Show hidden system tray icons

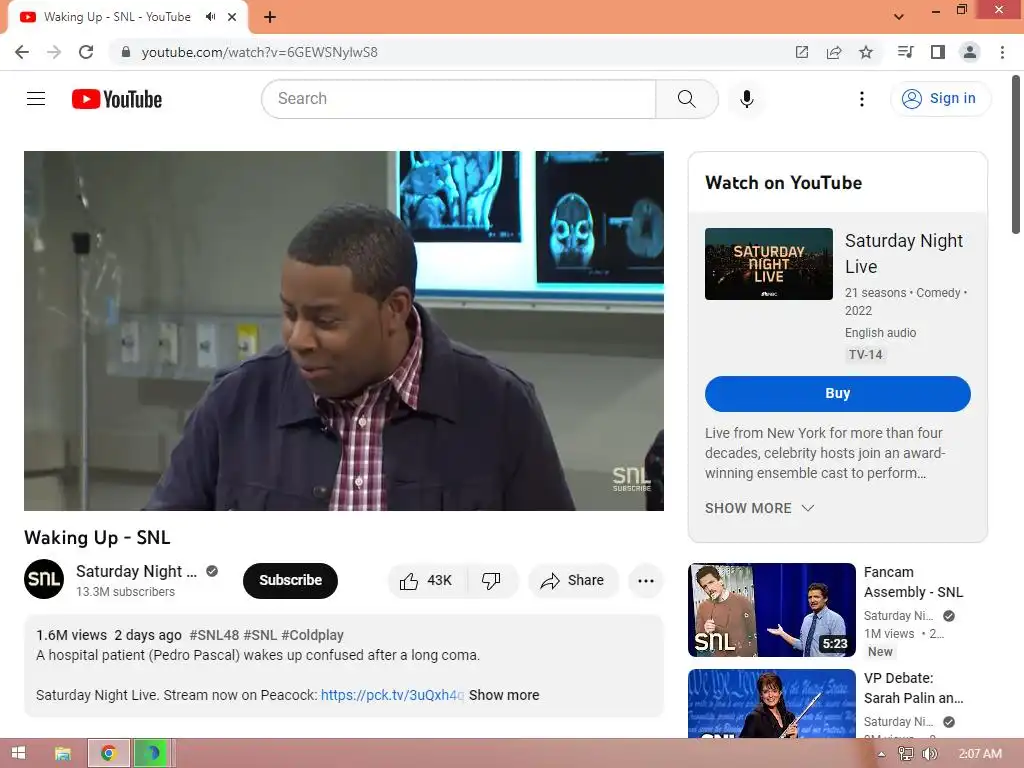(882, 754)
